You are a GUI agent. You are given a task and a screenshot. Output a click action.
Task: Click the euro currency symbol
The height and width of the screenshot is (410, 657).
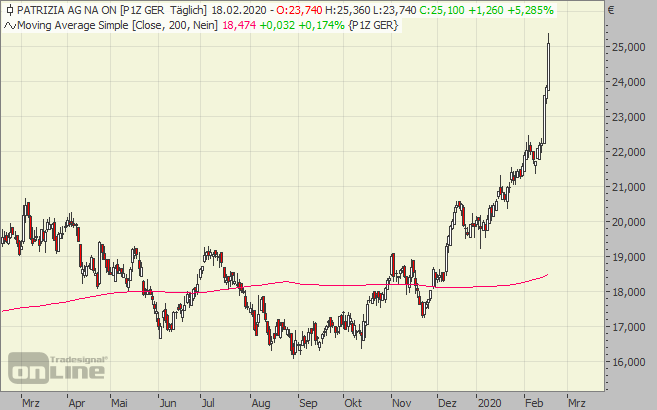click(611, 10)
